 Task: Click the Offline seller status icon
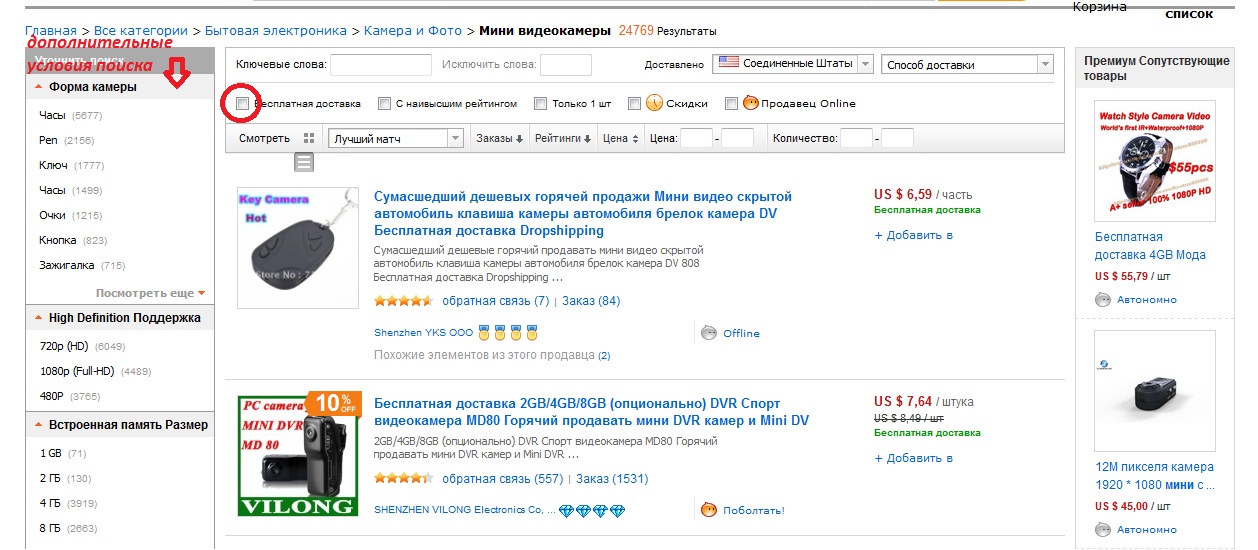point(709,333)
